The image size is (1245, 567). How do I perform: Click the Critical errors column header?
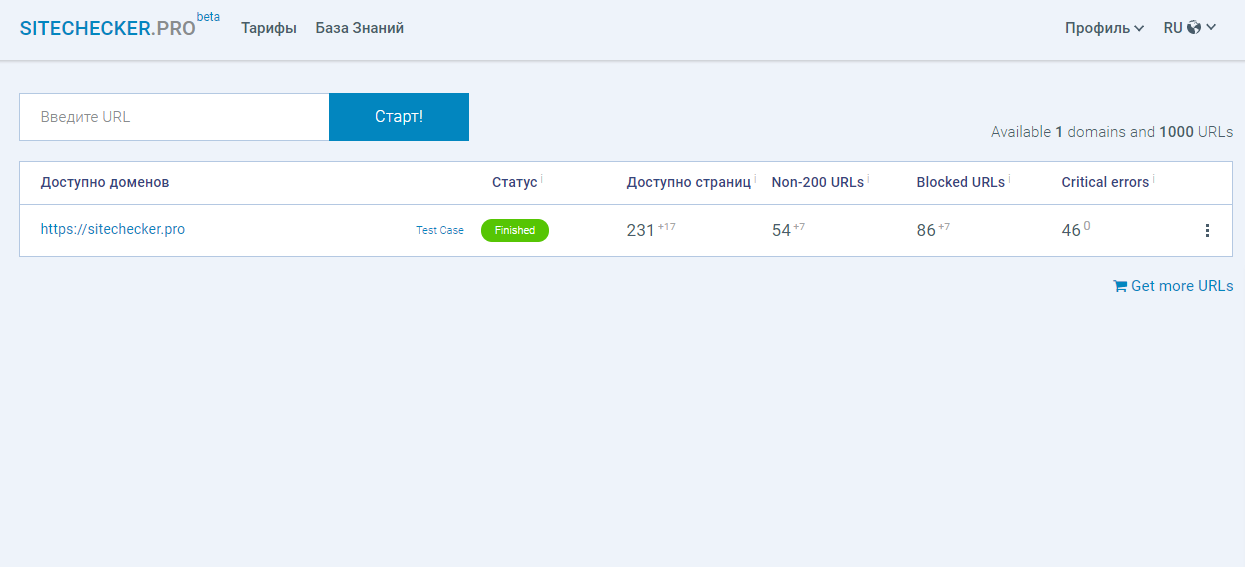click(x=1105, y=182)
